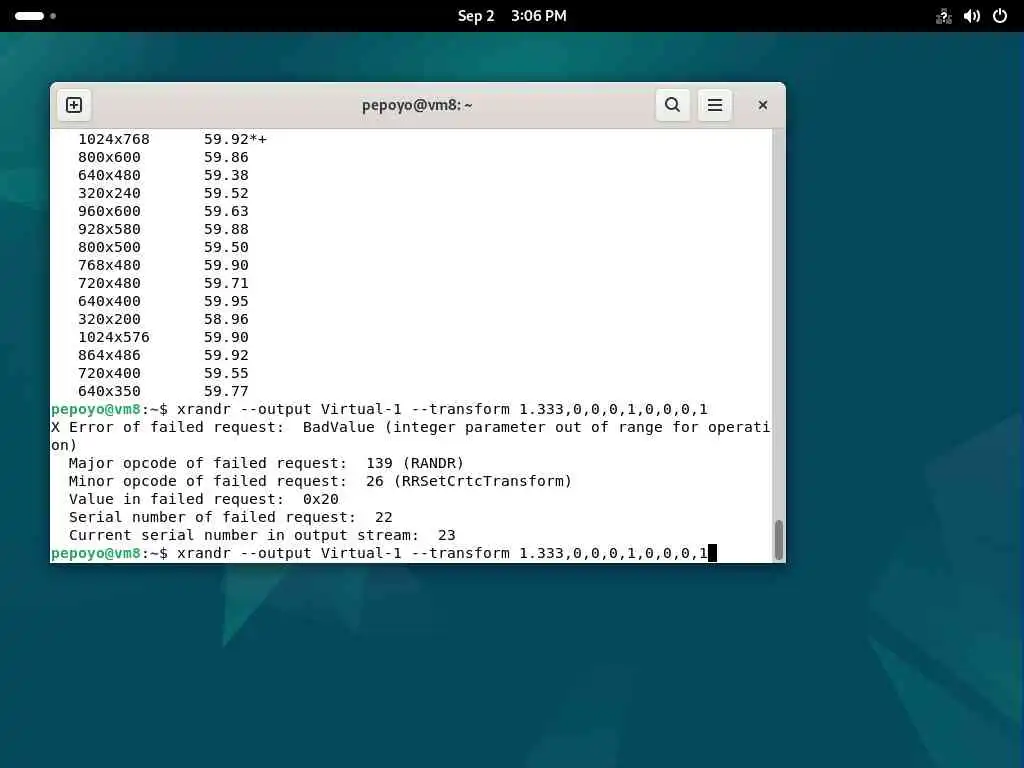Click the 59.92*+ refresh rate value
Image resolution: width=1024 pixels, height=768 pixels.
[235, 139]
